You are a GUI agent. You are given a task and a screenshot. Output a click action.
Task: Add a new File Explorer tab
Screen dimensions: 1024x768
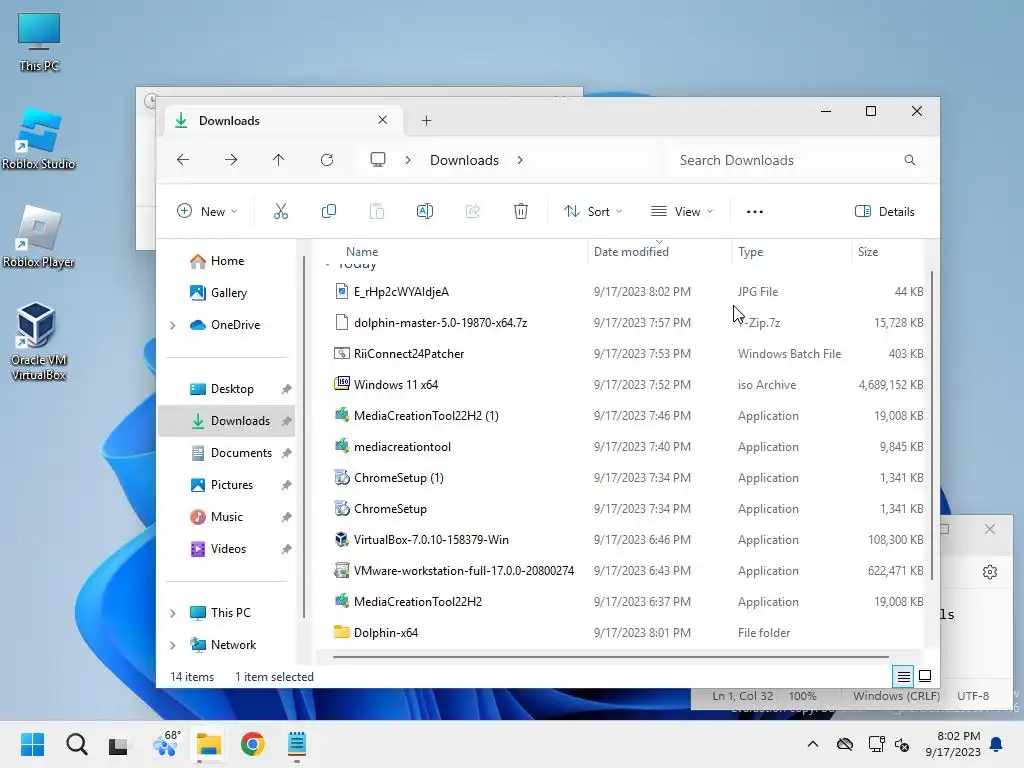[x=426, y=120]
